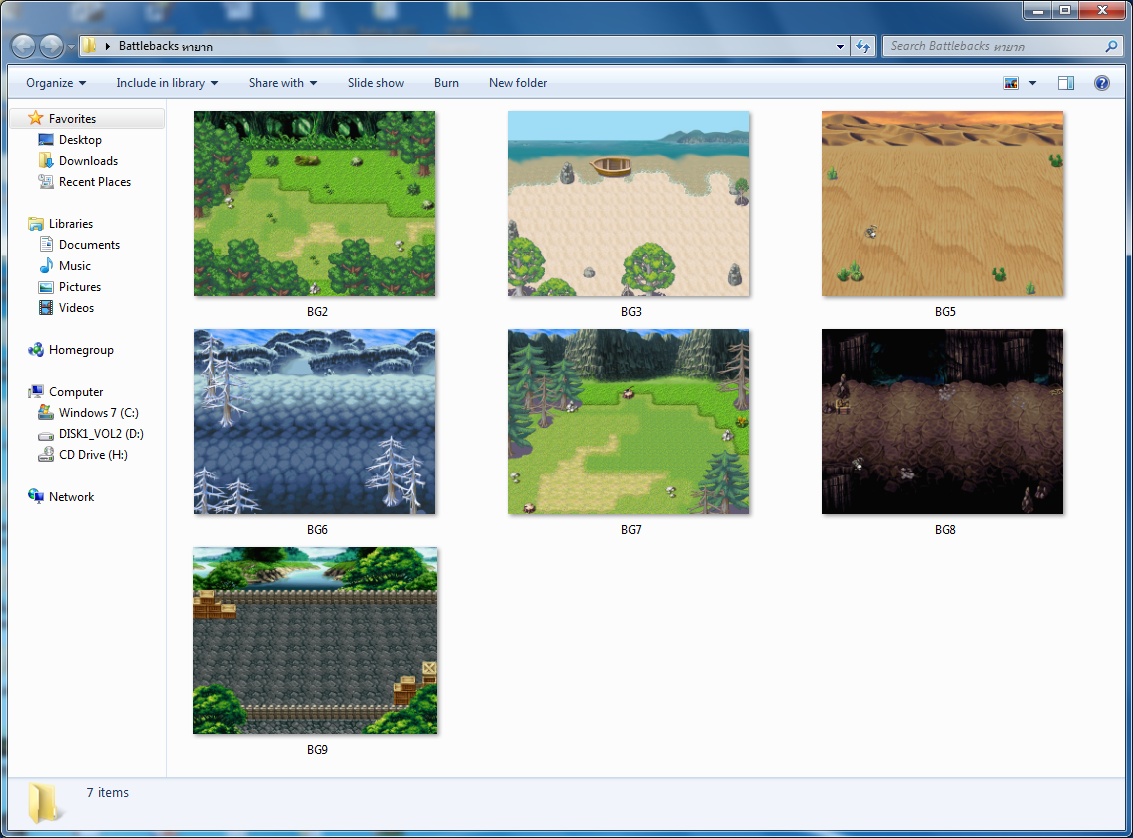Select Libraries in navigation pane
The image size is (1133, 838).
[x=71, y=223]
